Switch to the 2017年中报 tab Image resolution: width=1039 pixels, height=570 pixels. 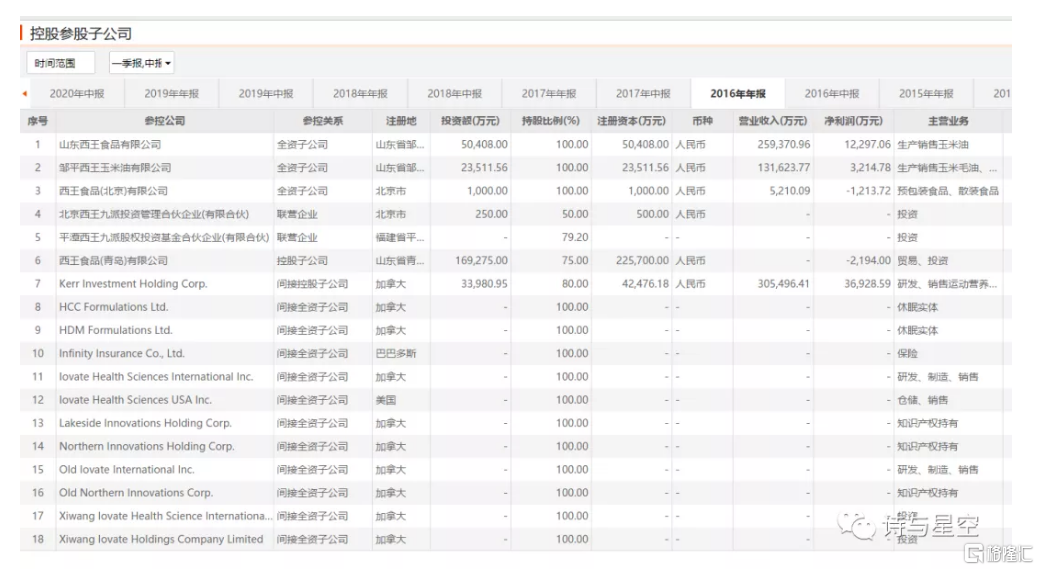[x=643, y=93]
